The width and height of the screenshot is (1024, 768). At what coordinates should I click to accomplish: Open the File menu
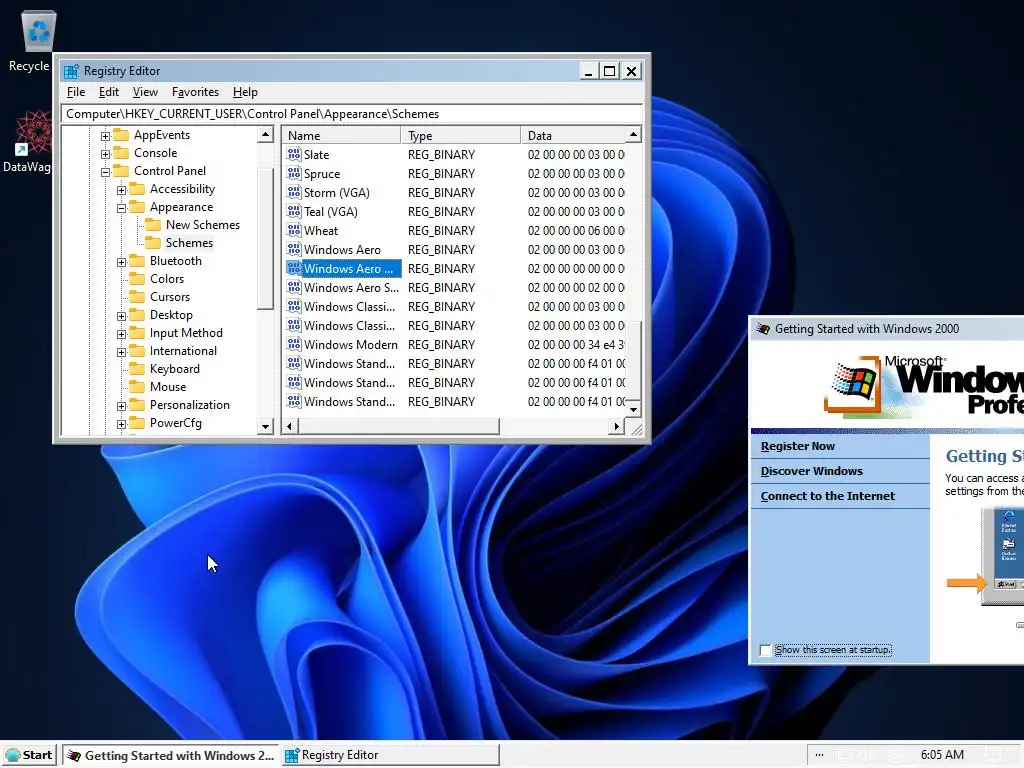click(x=76, y=92)
